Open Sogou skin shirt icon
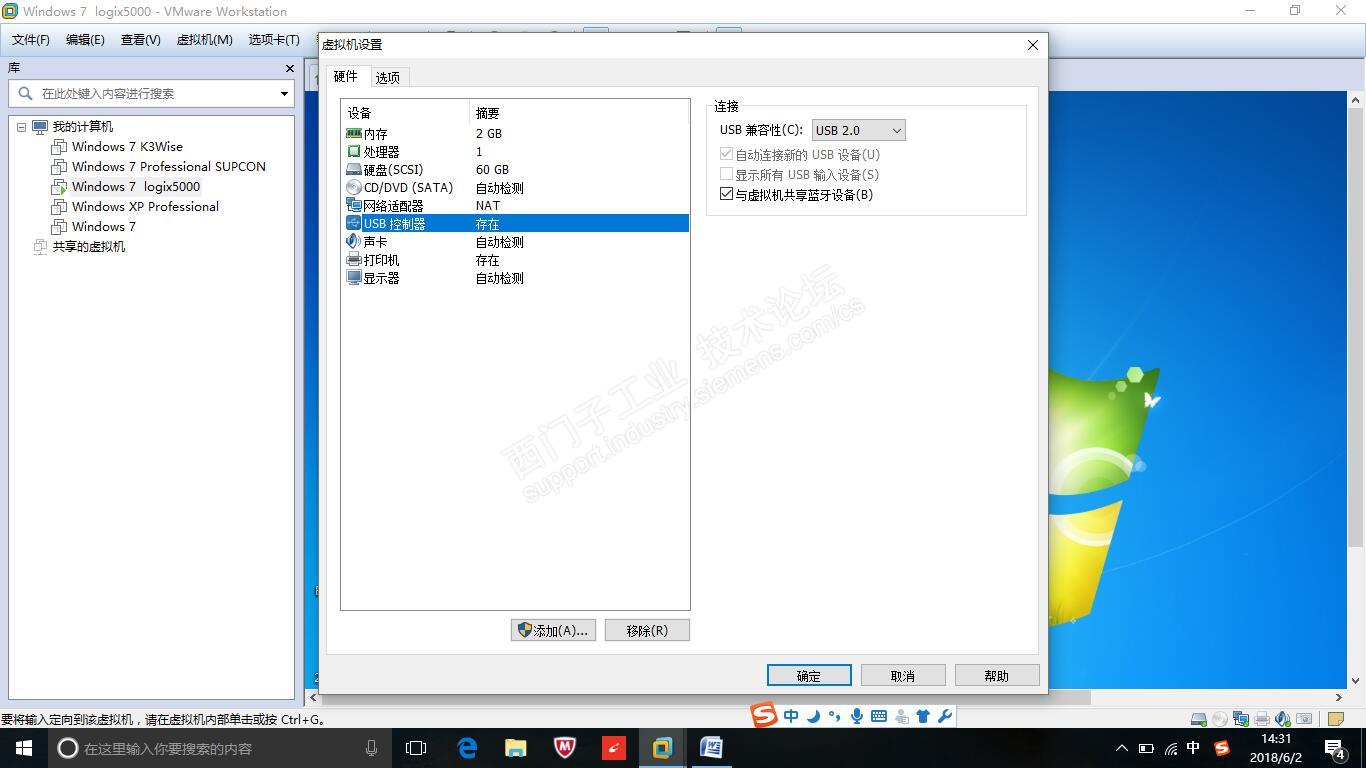Image resolution: width=1366 pixels, height=768 pixels. point(923,716)
